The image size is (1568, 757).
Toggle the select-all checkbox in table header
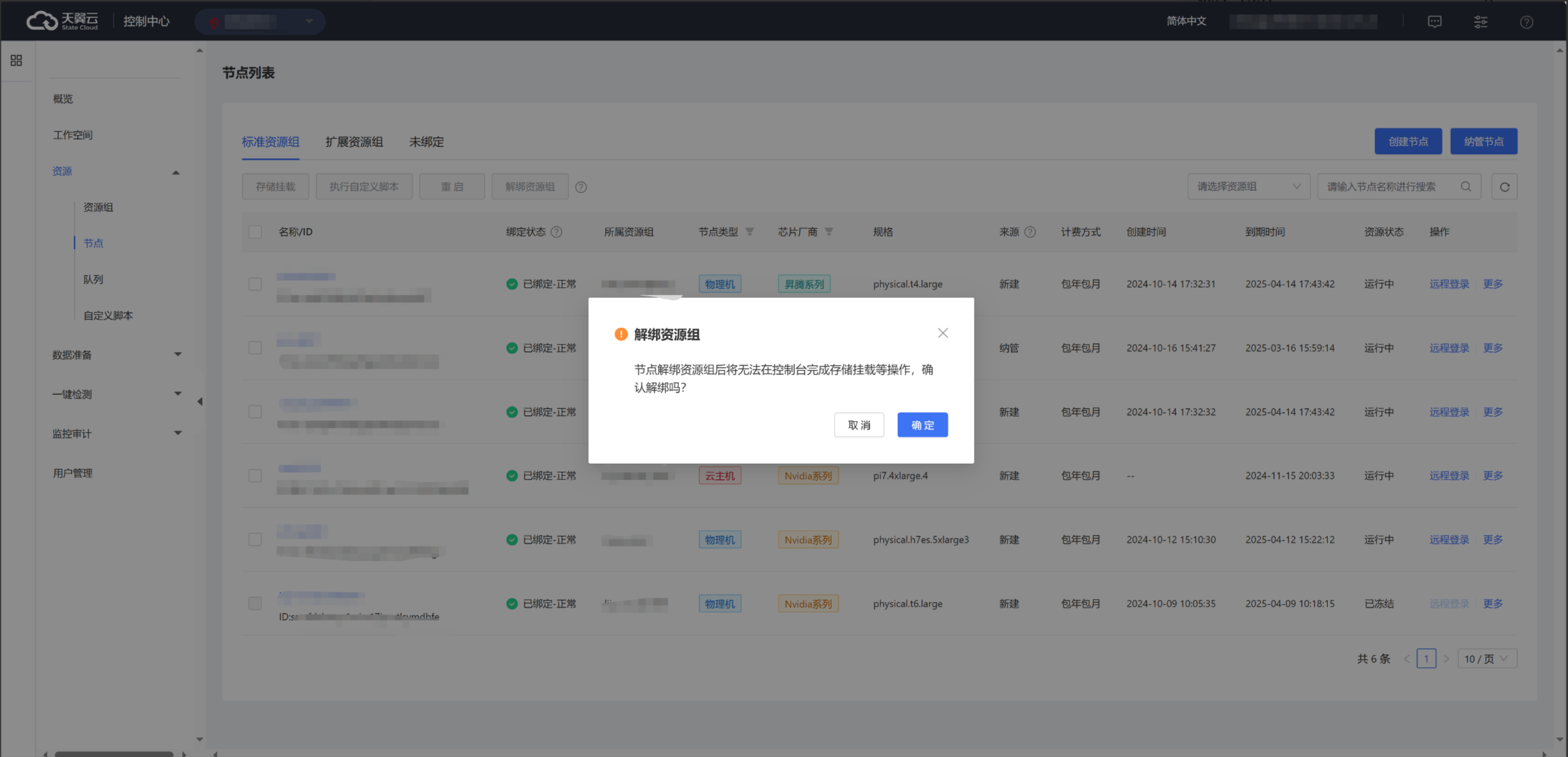click(255, 232)
